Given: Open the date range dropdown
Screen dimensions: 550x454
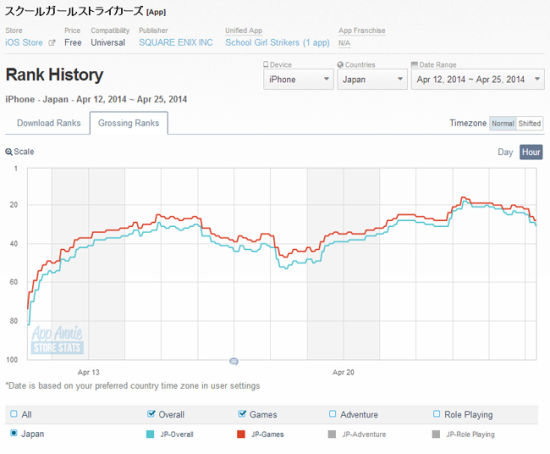Looking at the screenshot, I should click(478, 79).
